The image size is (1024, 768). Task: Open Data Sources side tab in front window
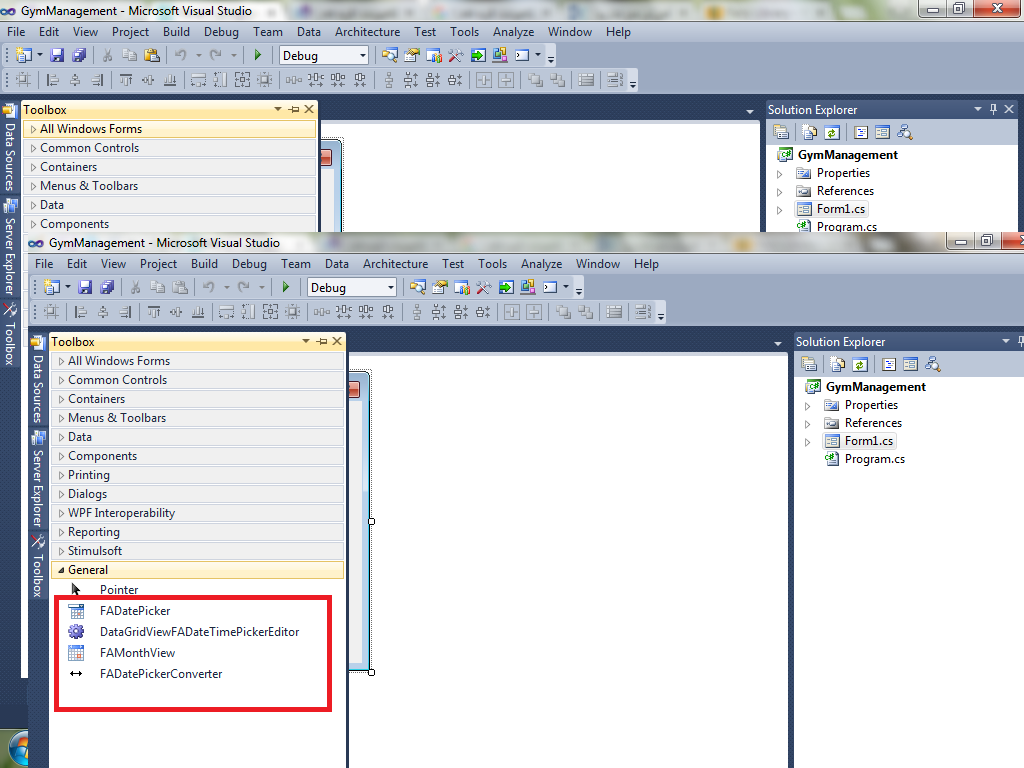coord(39,380)
